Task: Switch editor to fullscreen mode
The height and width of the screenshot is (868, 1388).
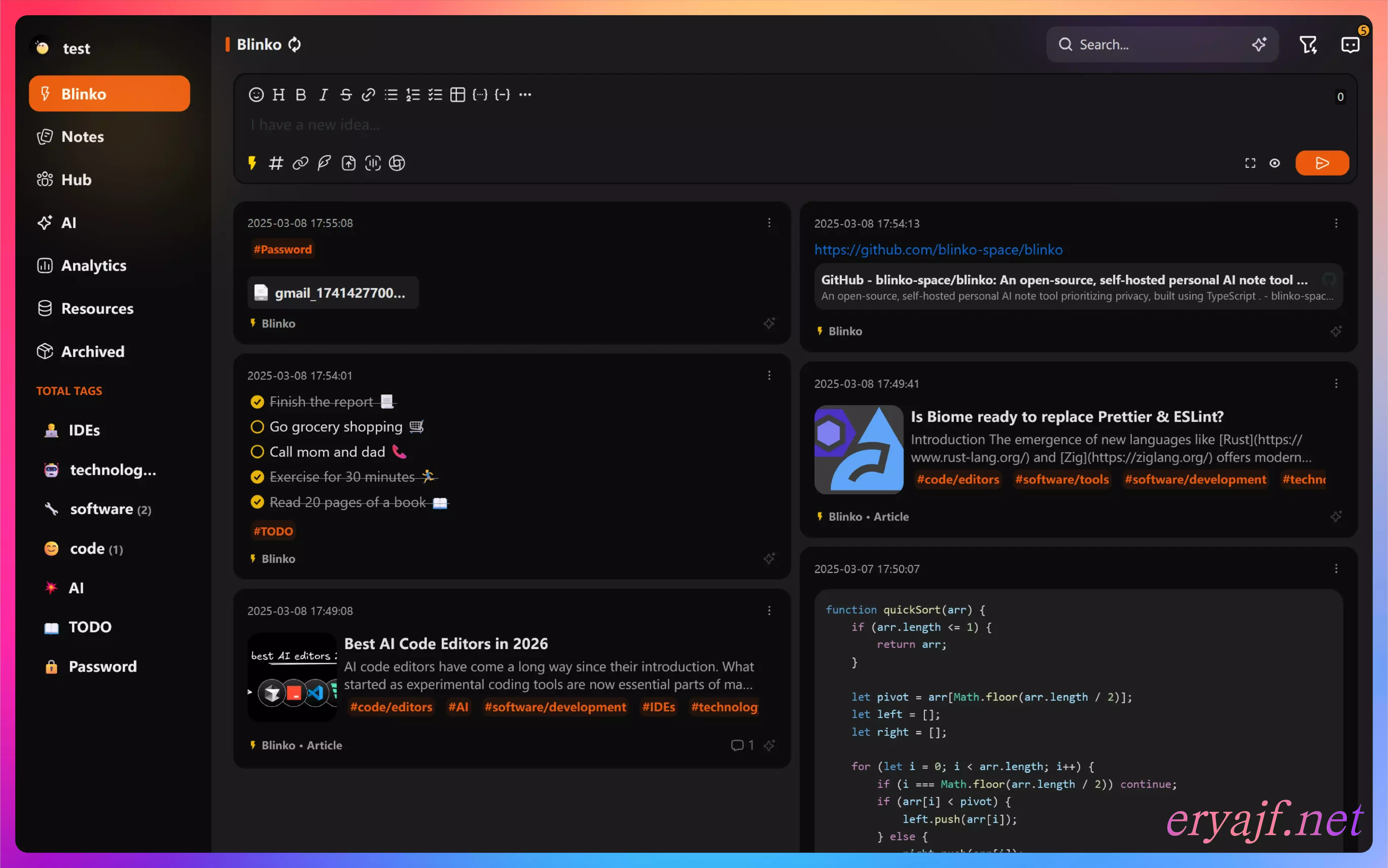Action: point(1250,163)
